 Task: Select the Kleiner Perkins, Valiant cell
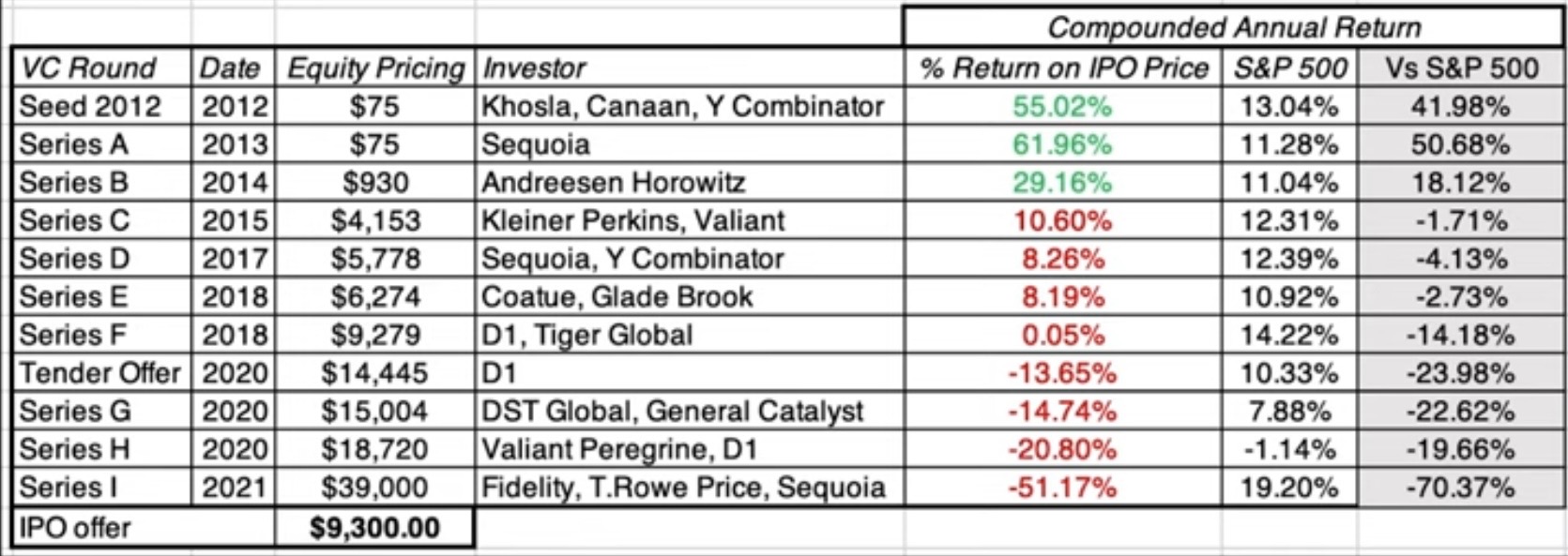click(632, 220)
